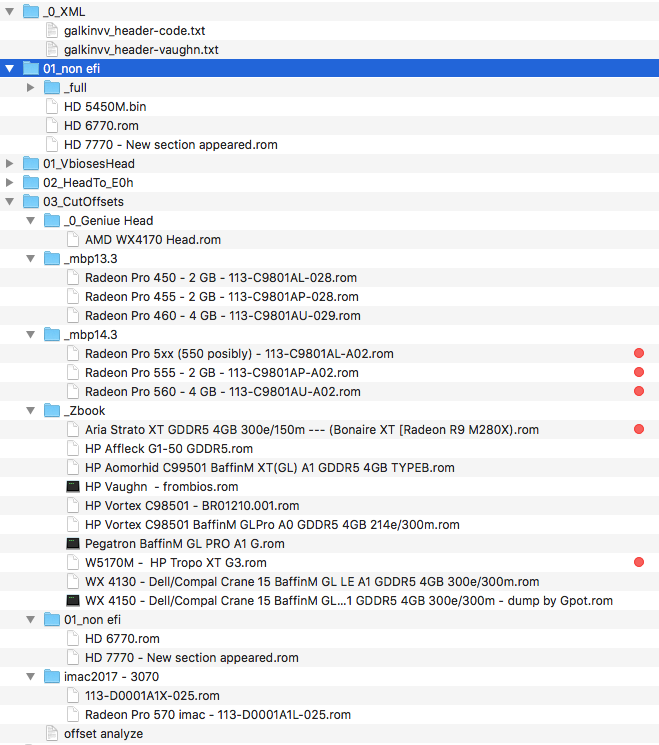The image size is (659, 745).
Task: Select the HD 5450M.bin file name
Action: [105, 106]
